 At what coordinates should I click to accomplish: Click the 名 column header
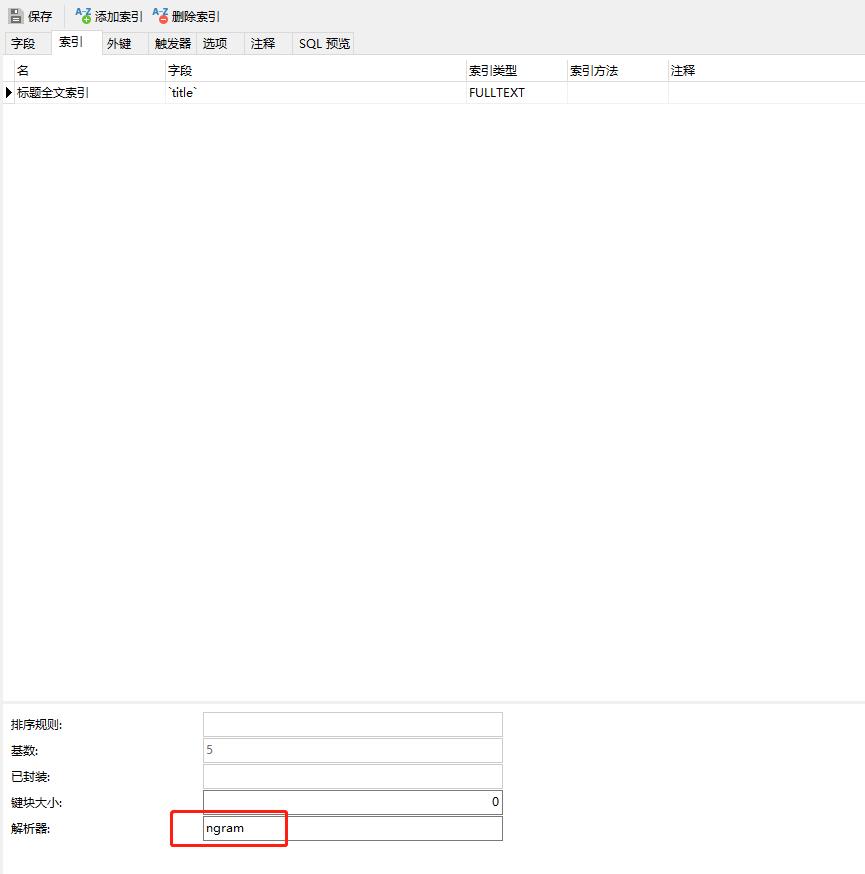89,71
